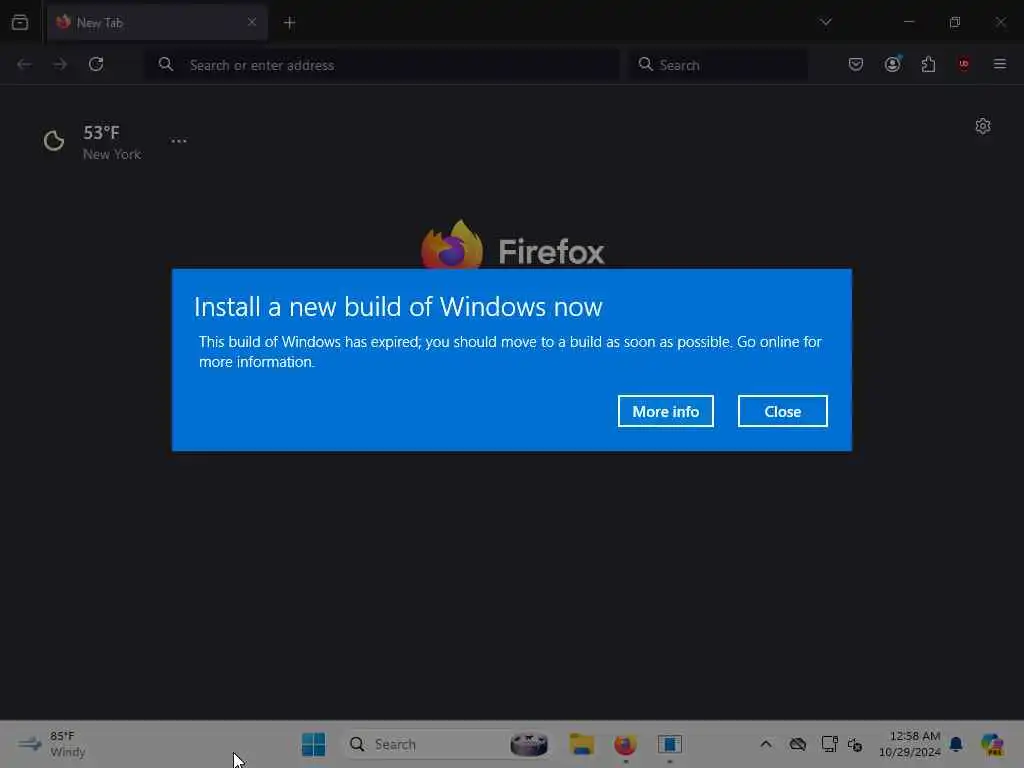The height and width of the screenshot is (768, 1024).
Task: Open the Firefox account icon
Action: tap(892, 64)
